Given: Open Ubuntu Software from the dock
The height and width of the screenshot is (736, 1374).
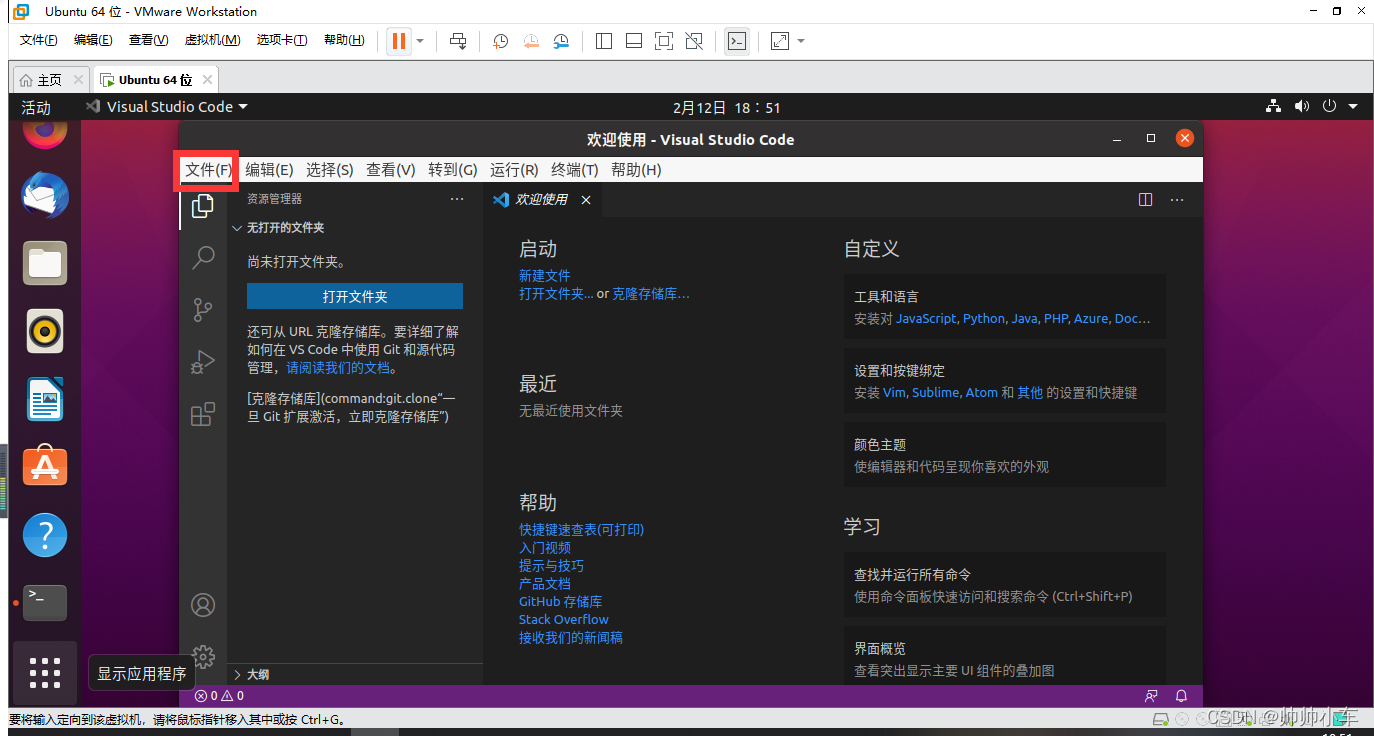Looking at the screenshot, I should [45, 466].
